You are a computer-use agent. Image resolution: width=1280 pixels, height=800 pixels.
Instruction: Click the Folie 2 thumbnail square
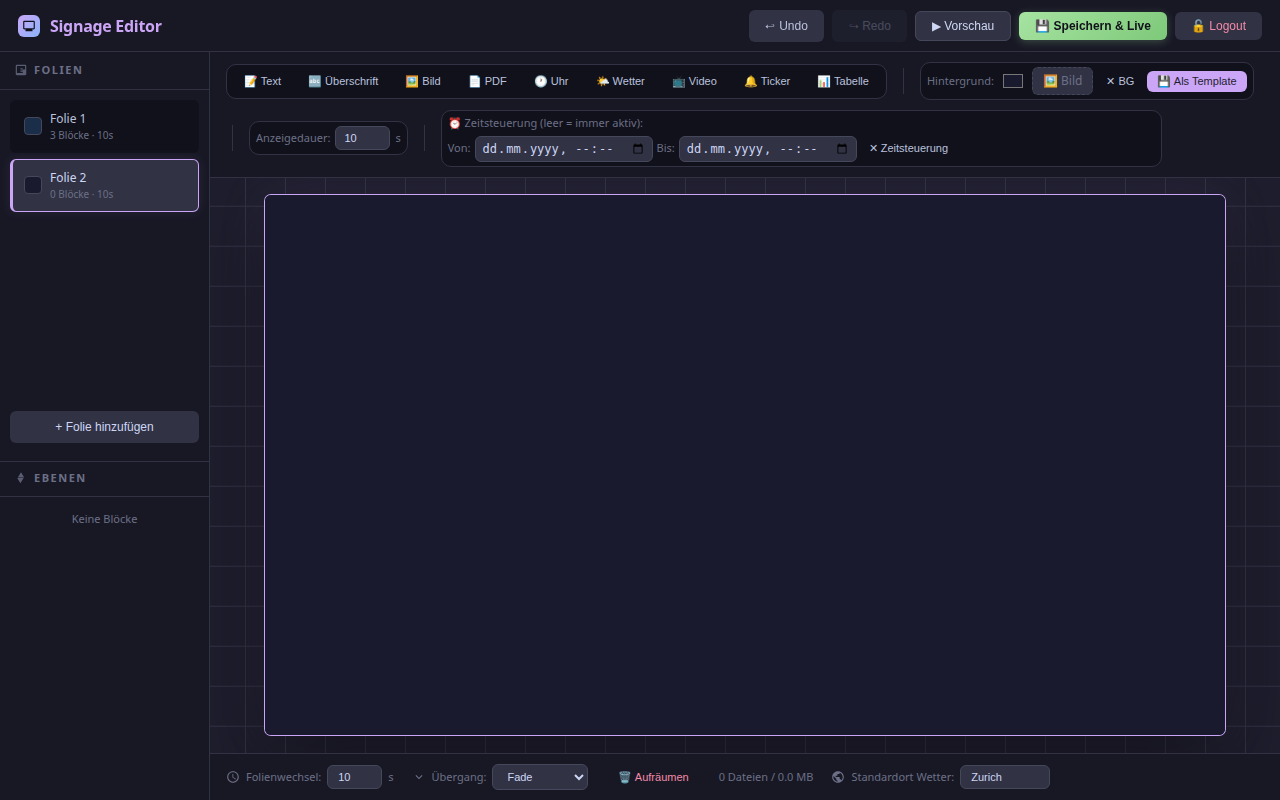coord(33,185)
